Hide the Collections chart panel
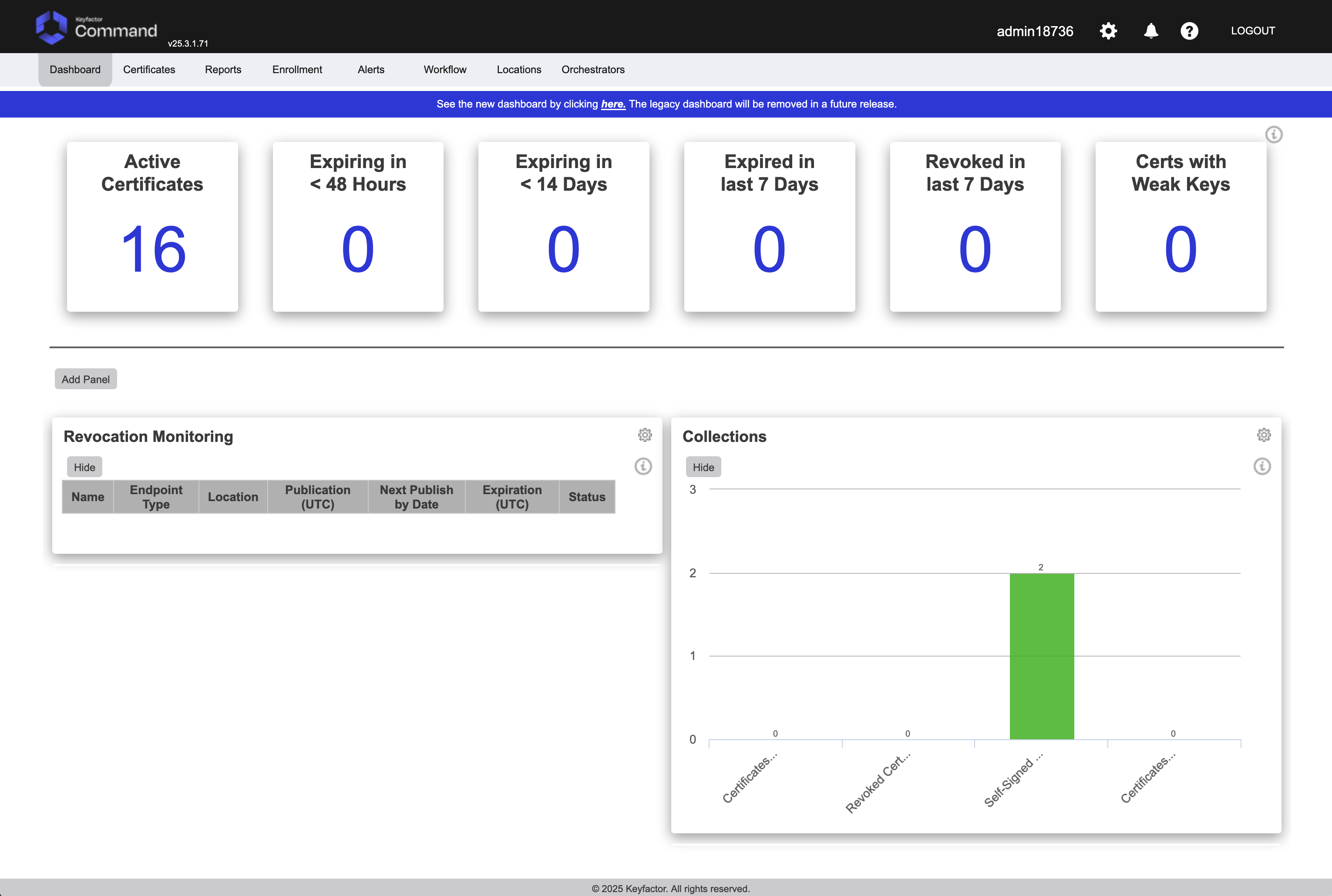This screenshot has height=896, width=1332. click(x=703, y=467)
